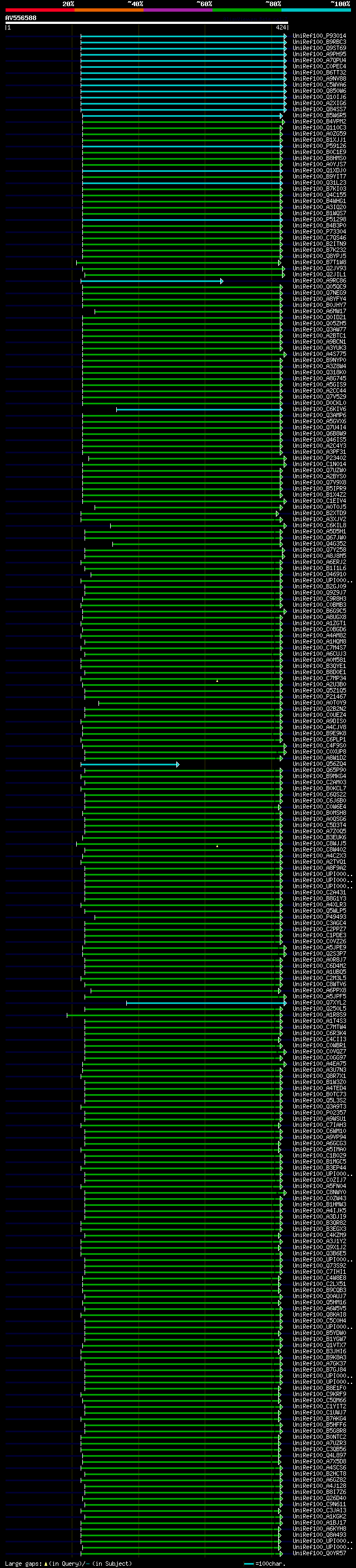Click hit label UniRef100_Q1XDJ0
The width and height of the screenshot is (356, 1568).
(x=319, y=170)
